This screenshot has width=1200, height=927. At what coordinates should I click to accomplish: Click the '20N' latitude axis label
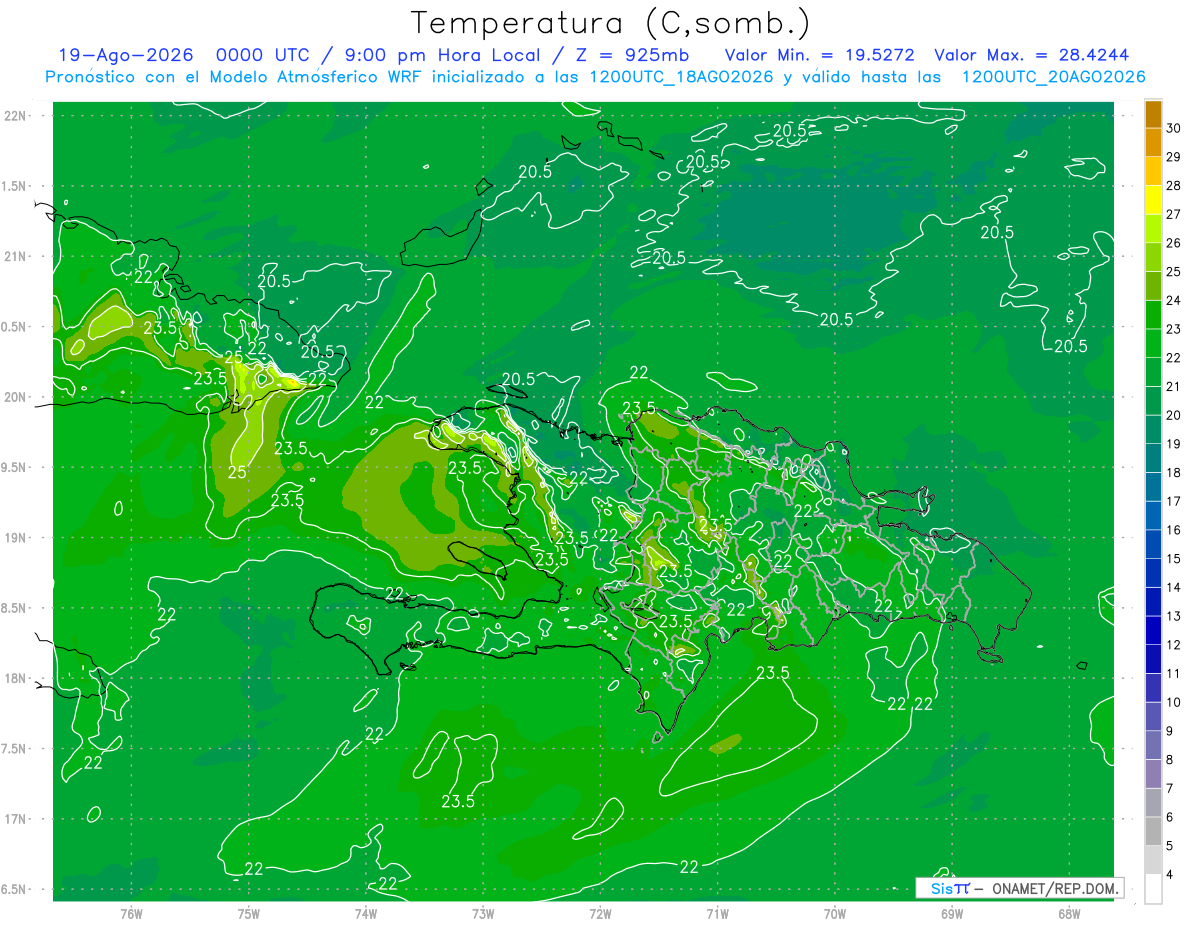click(x=16, y=397)
